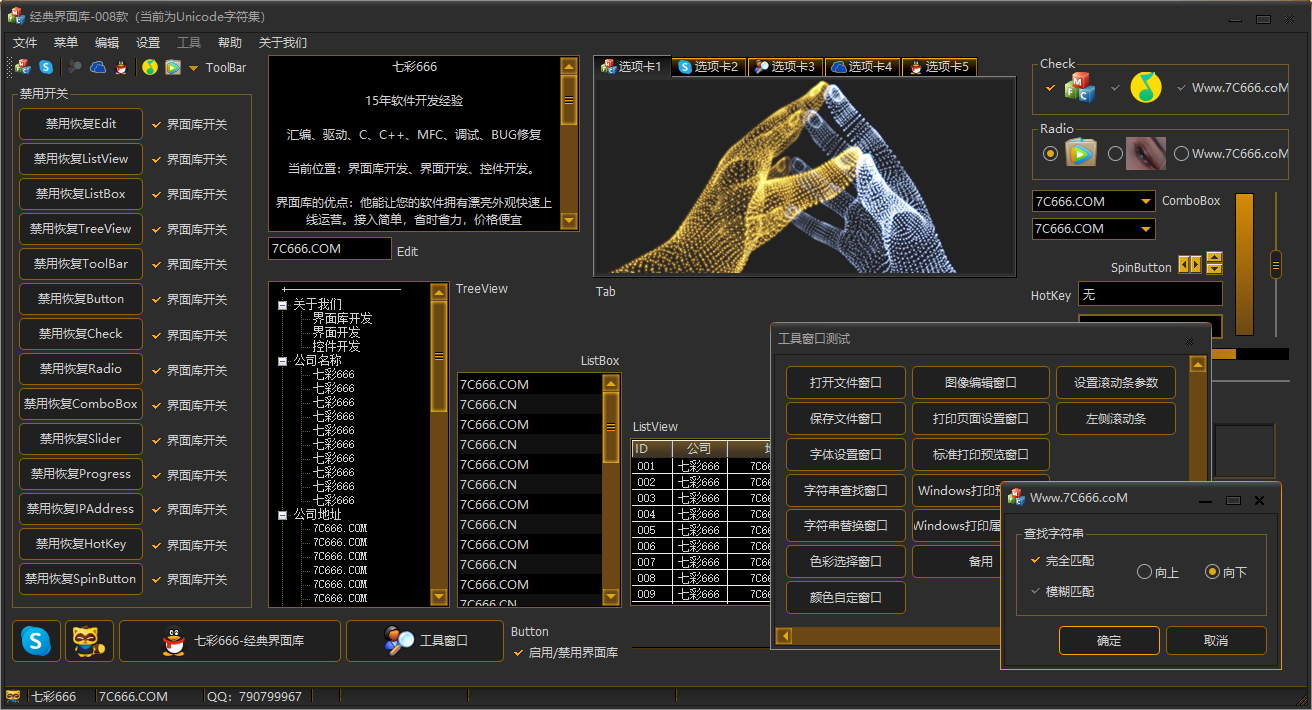The height and width of the screenshot is (710, 1312).
Task: Collapse the 关于我们 tree node
Action: coord(283,305)
